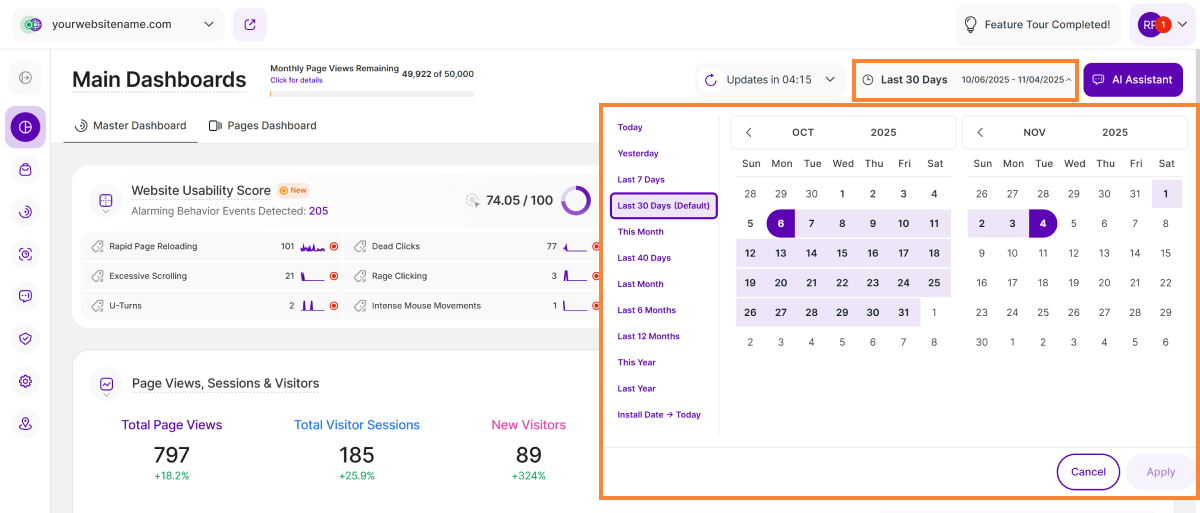The width and height of the screenshot is (1200, 513).
Task: Open the settings gear sidebar icon
Action: [26, 381]
